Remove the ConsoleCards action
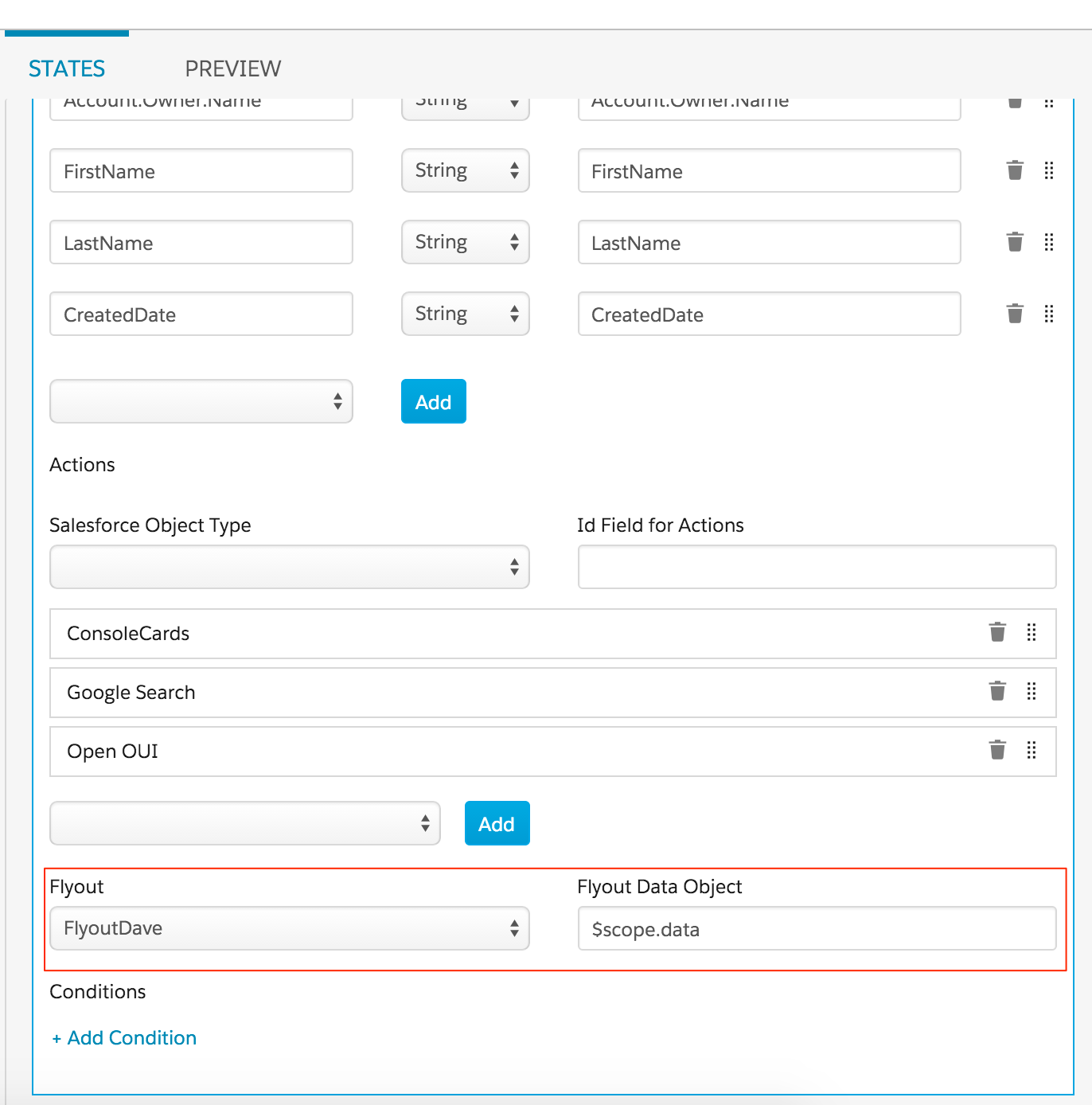This screenshot has height=1105, width=1092. click(997, 632)
